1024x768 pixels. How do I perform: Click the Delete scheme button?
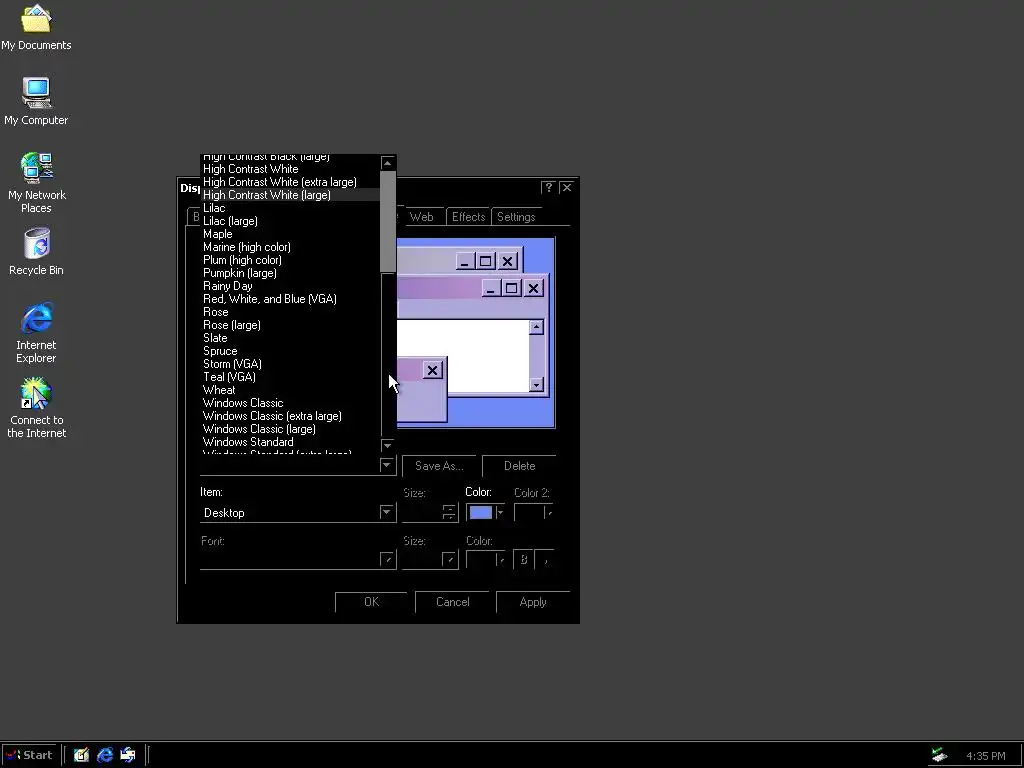coord(519,466)
